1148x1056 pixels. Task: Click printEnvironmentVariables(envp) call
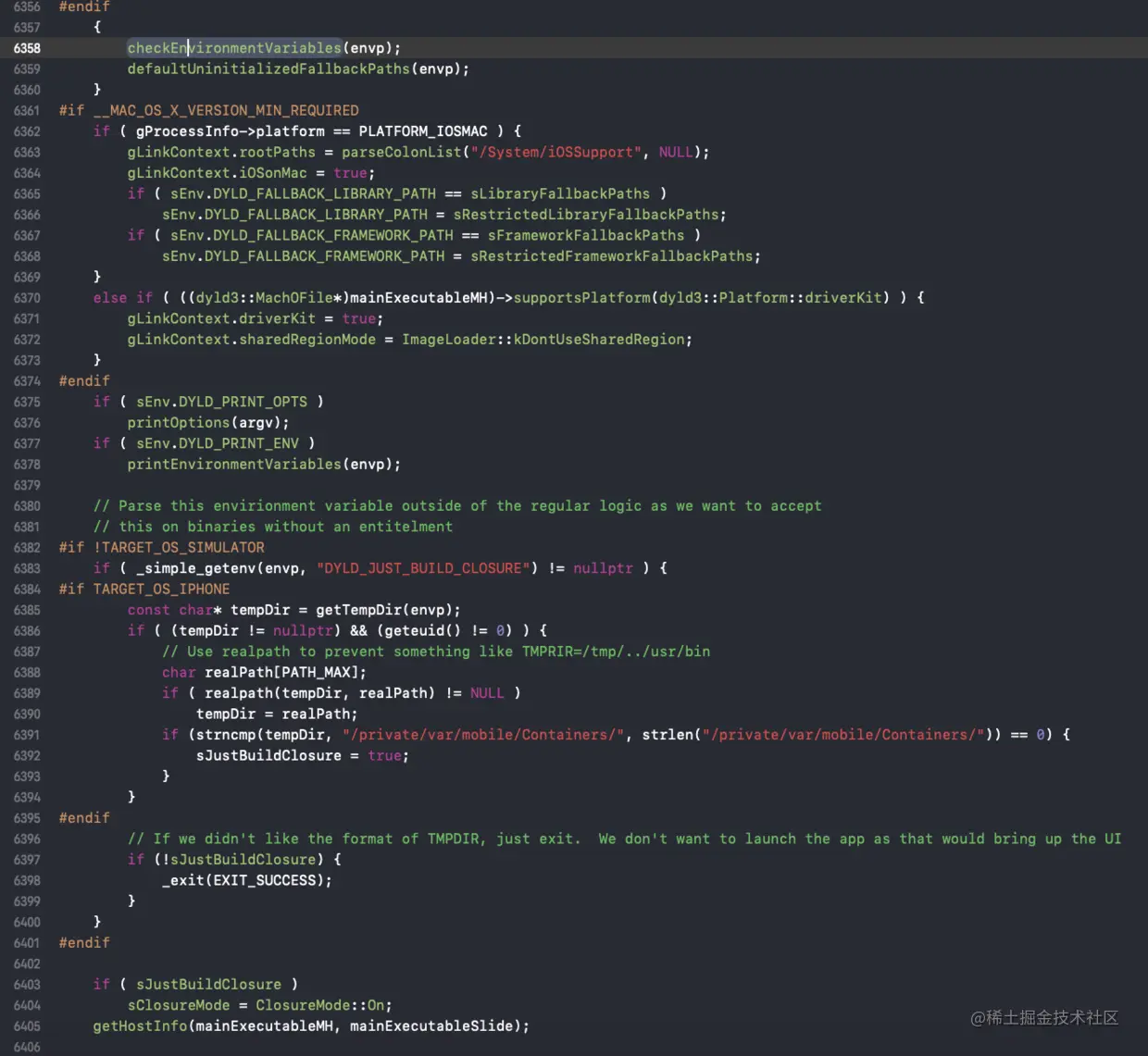coord(264,465)
